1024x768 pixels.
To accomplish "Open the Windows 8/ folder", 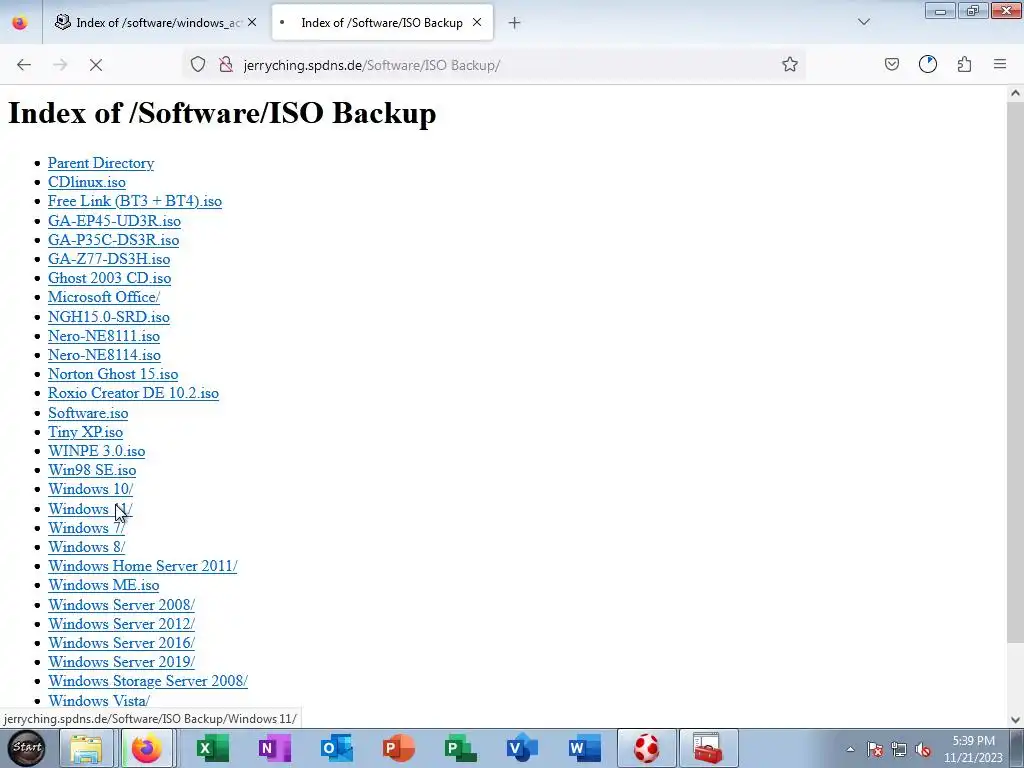I will point(86,547).
